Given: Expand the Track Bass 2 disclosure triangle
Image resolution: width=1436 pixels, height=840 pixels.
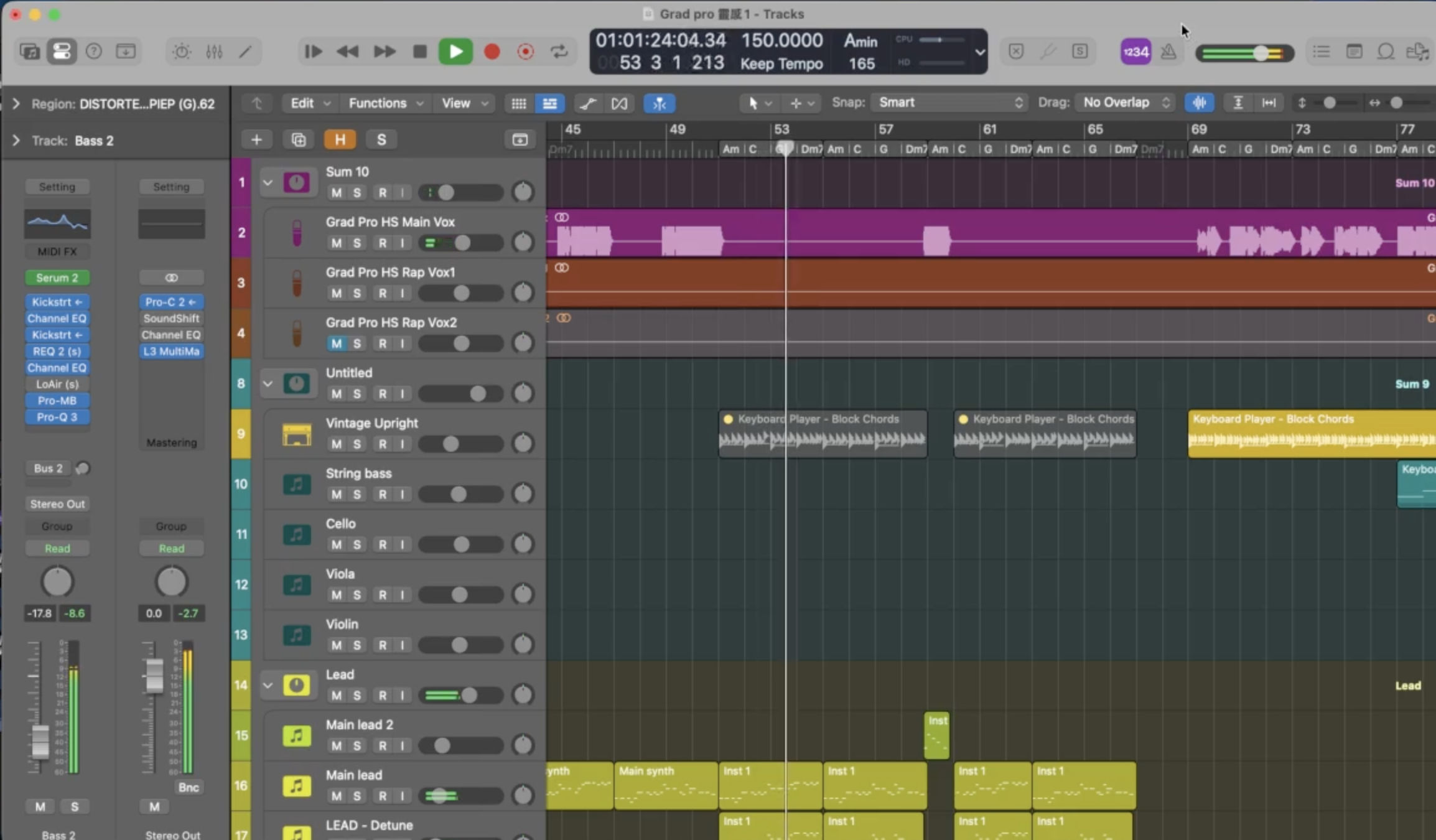Looking at the screenshot, I should click(16, 141).
